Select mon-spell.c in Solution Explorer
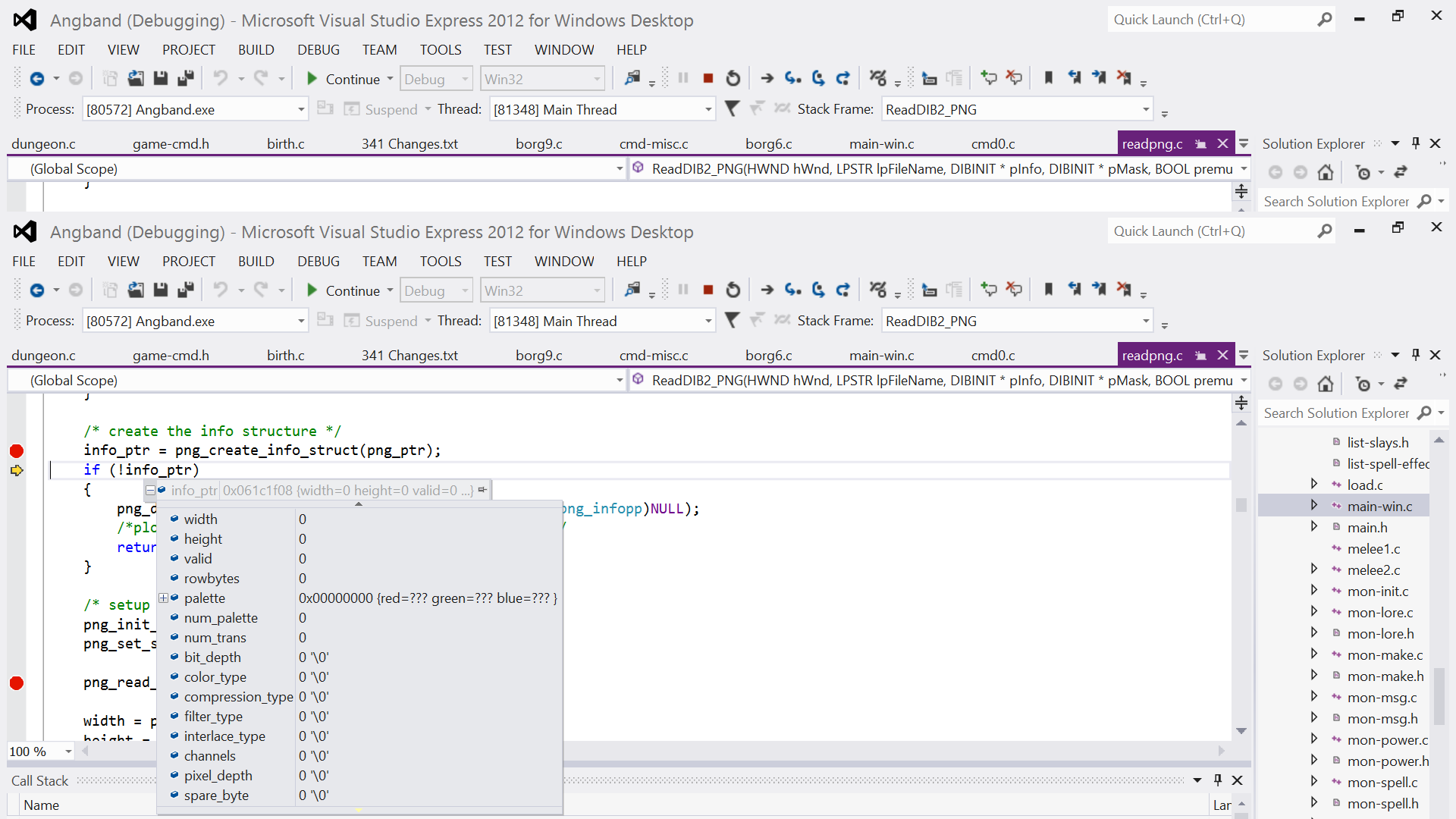This screenshot has height=819, width=1456. (x=1382, y=782)
